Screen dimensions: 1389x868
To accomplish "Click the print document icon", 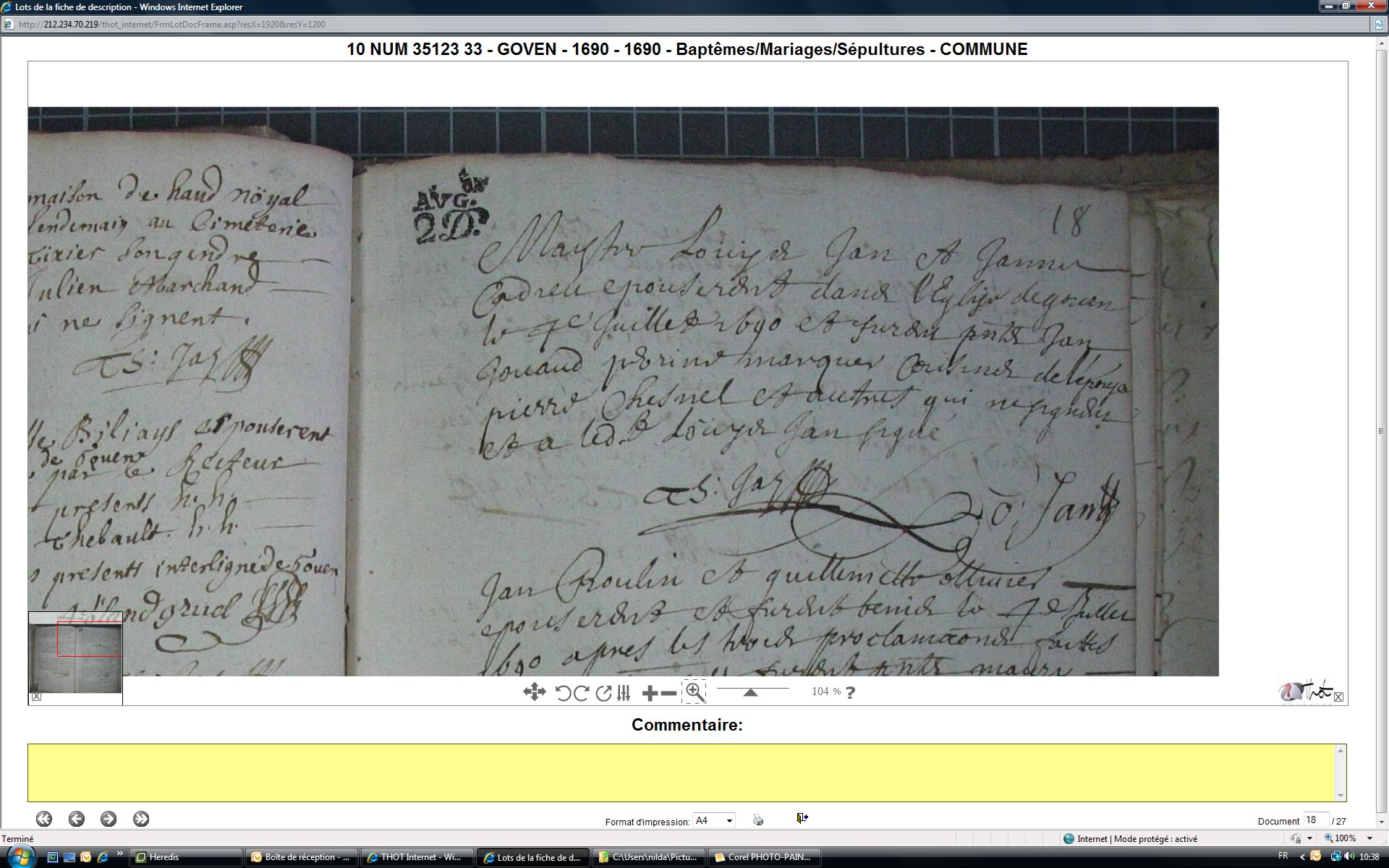I will 757,820.
